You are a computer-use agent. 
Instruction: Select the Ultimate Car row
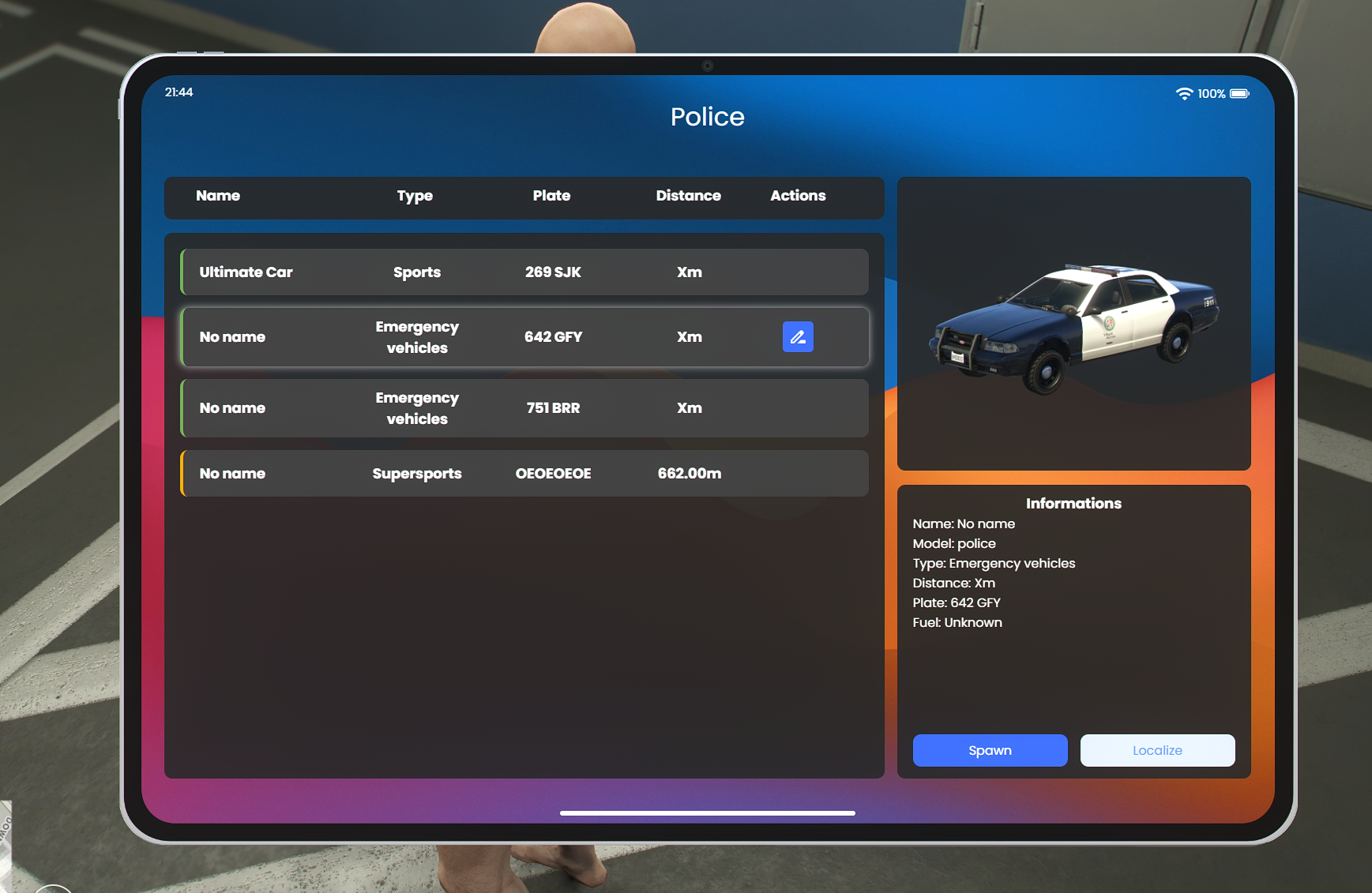(524, 272)
